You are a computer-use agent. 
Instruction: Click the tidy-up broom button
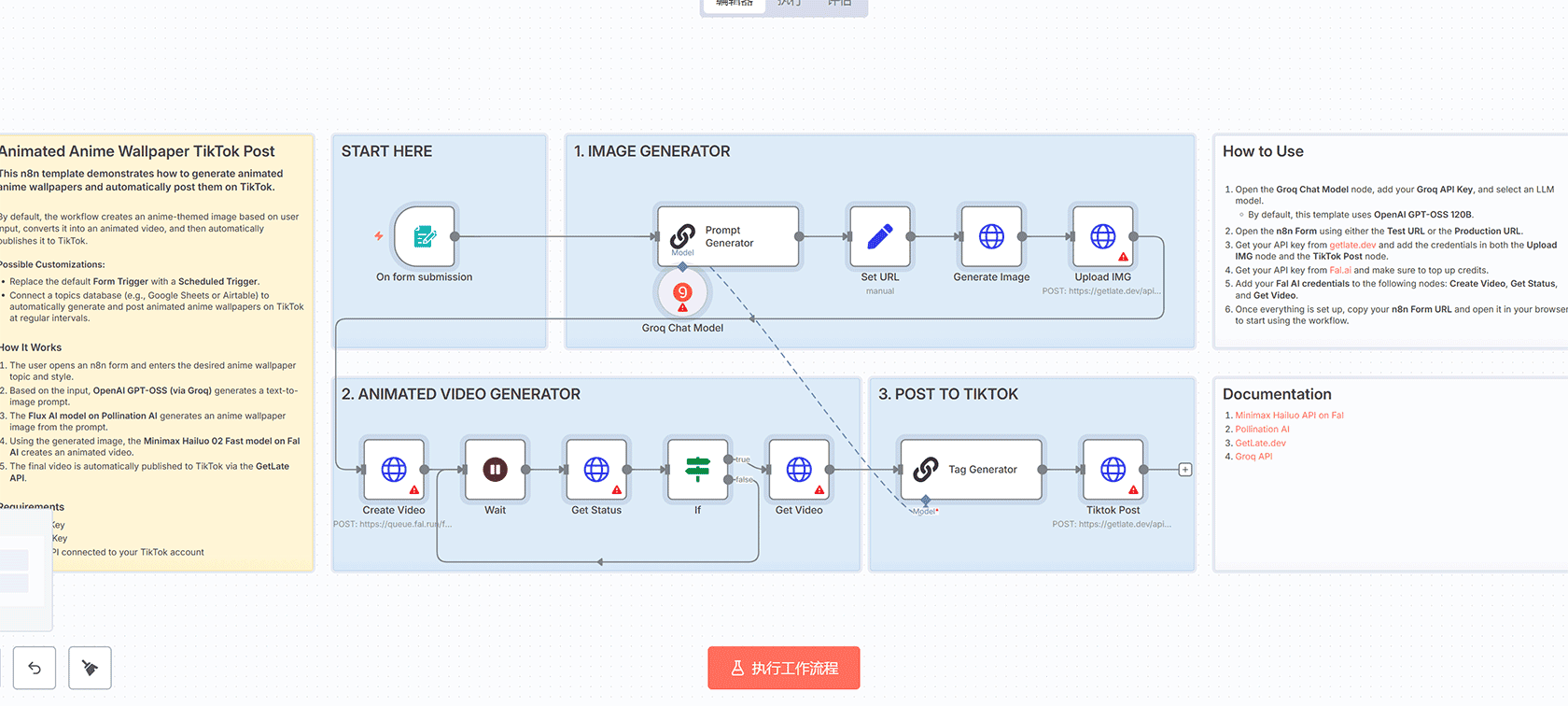coord(91,668)
